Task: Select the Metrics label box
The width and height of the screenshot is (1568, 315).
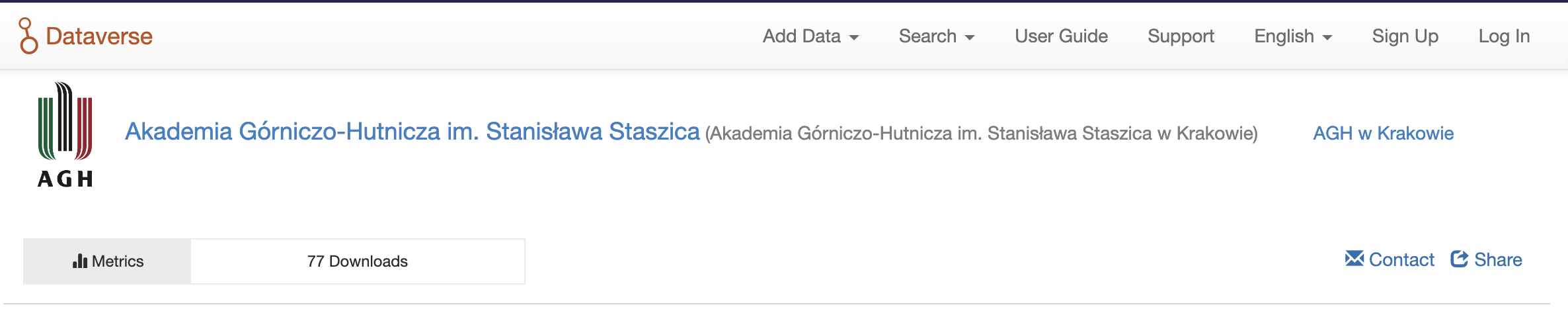Action: [x=107, y=261]
